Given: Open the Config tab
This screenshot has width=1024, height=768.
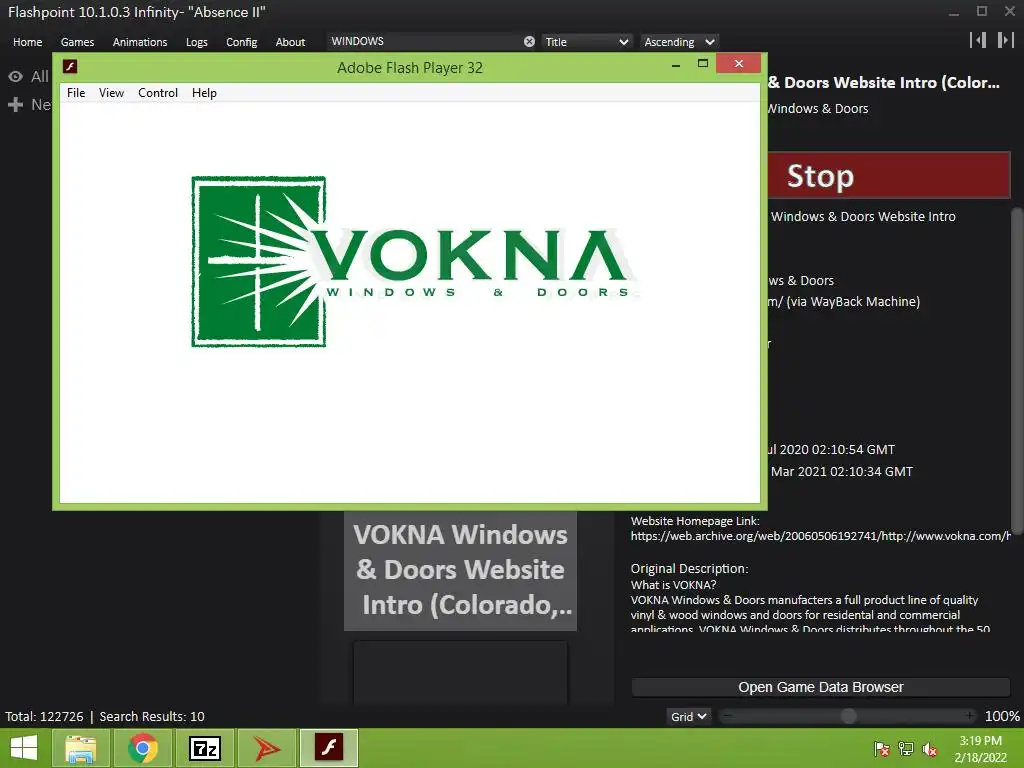Looking at the screenshot, I should [242, 42].
